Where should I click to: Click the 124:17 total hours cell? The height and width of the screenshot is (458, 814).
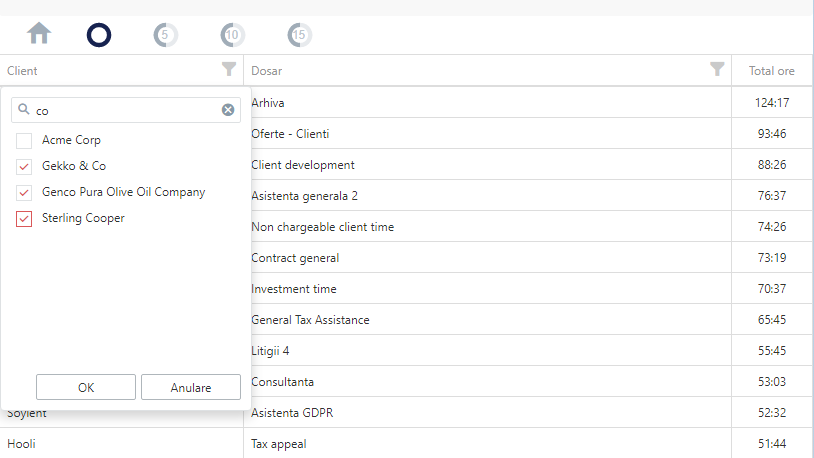(x=772, y=102)
